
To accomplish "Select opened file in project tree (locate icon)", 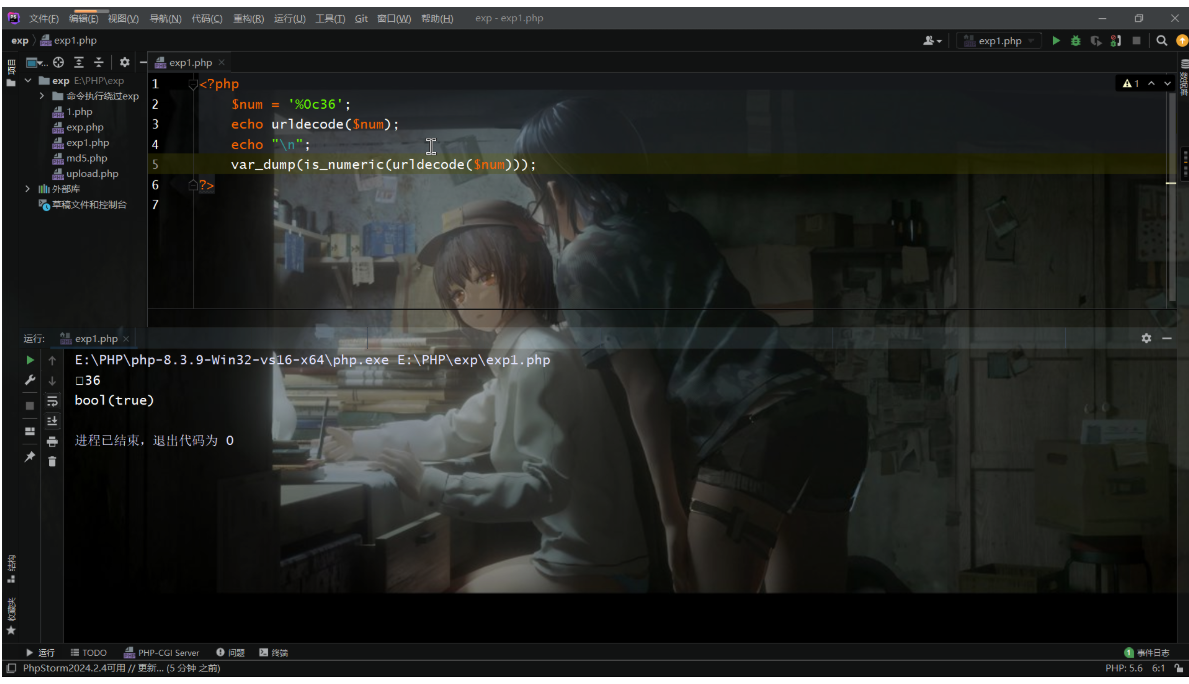I will (x=58, y=62).
